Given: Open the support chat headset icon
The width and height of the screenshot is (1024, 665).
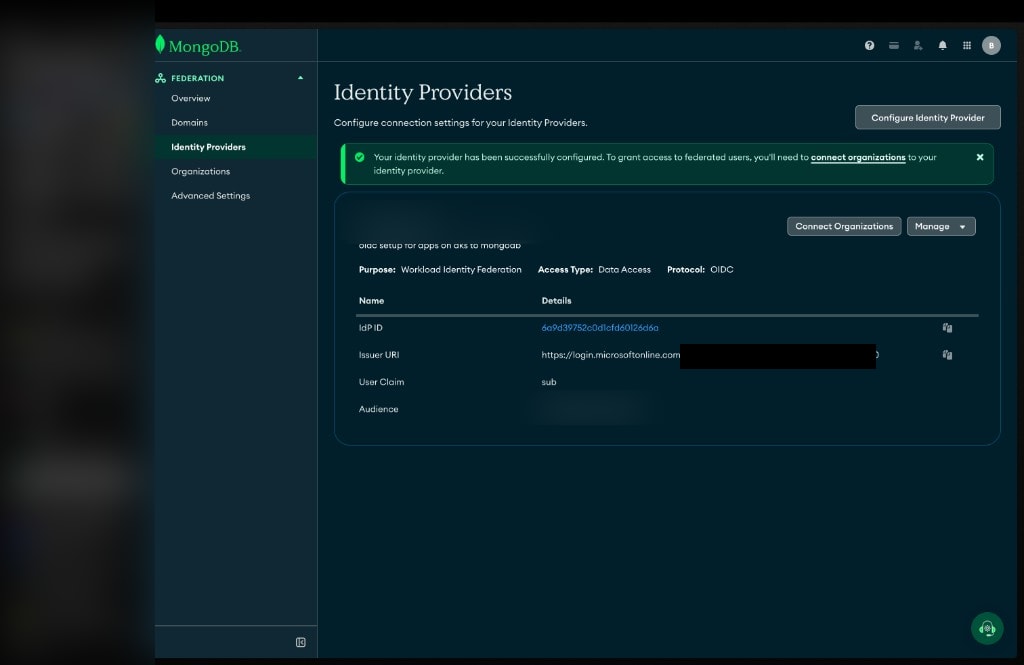Looking at the screenshot, I should [987, 628].
